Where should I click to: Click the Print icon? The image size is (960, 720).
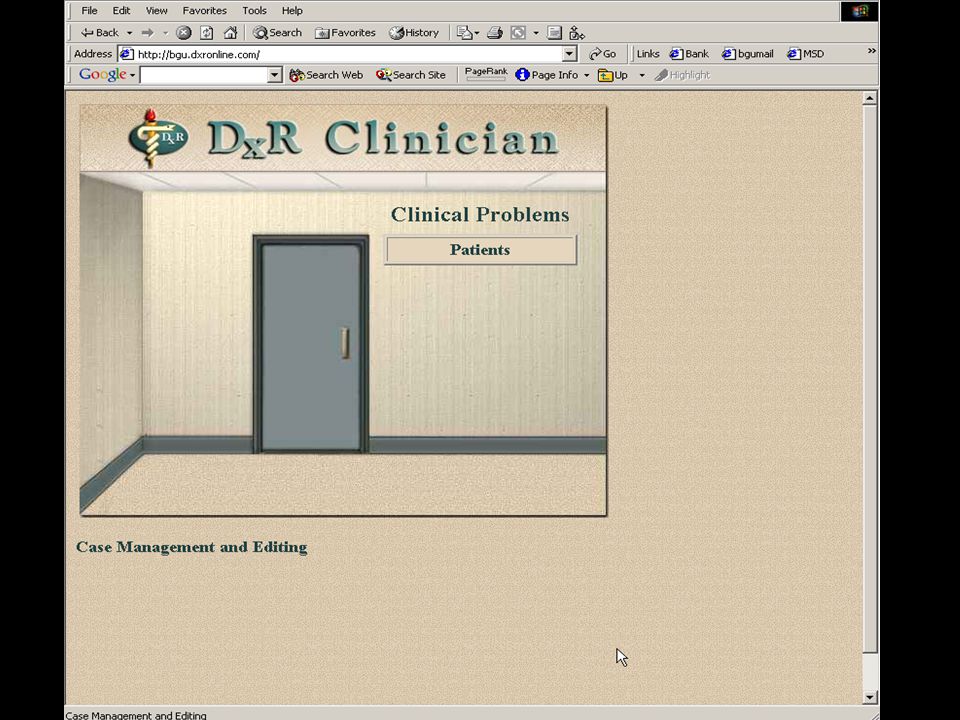pyautogui.click(x=495, y=33)
